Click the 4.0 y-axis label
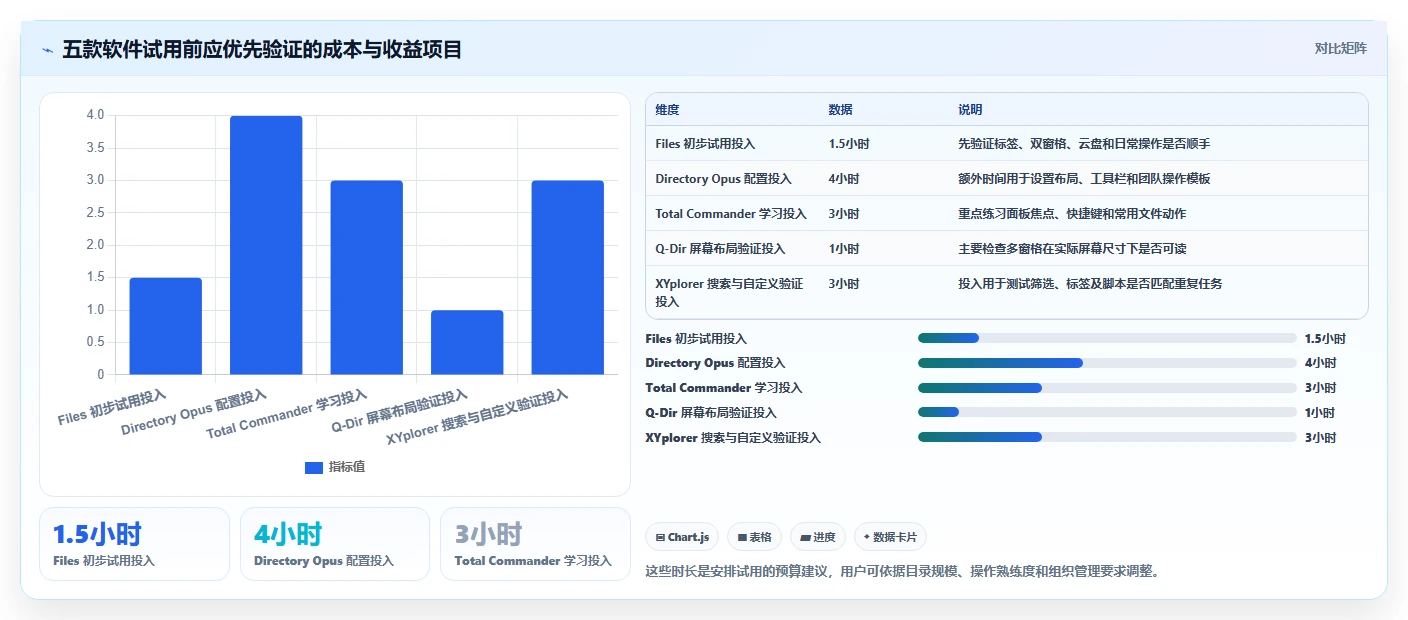Image resolution: width=1408 pixels, height=620 pixels. coord(95,115)
